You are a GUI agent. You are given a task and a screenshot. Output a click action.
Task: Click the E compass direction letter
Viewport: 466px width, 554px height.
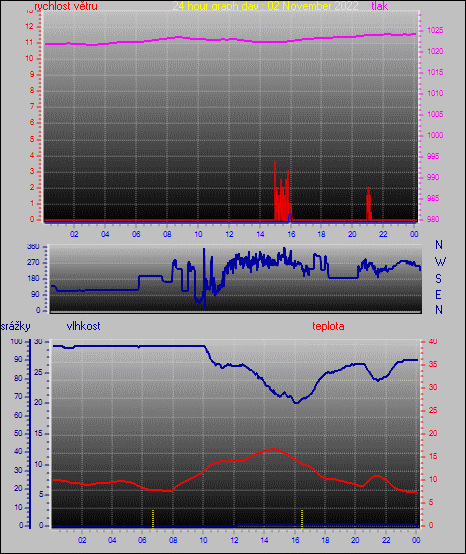(438, 294)
